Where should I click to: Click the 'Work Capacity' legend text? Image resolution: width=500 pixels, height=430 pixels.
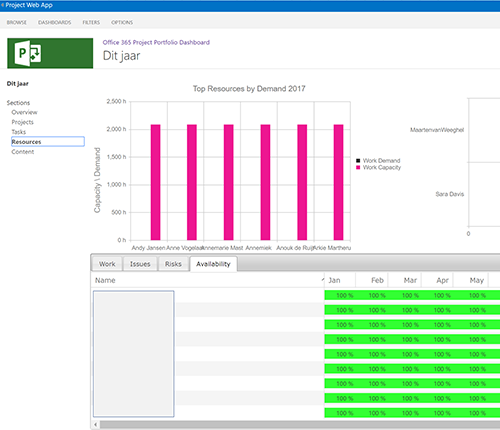pos(382,167)
